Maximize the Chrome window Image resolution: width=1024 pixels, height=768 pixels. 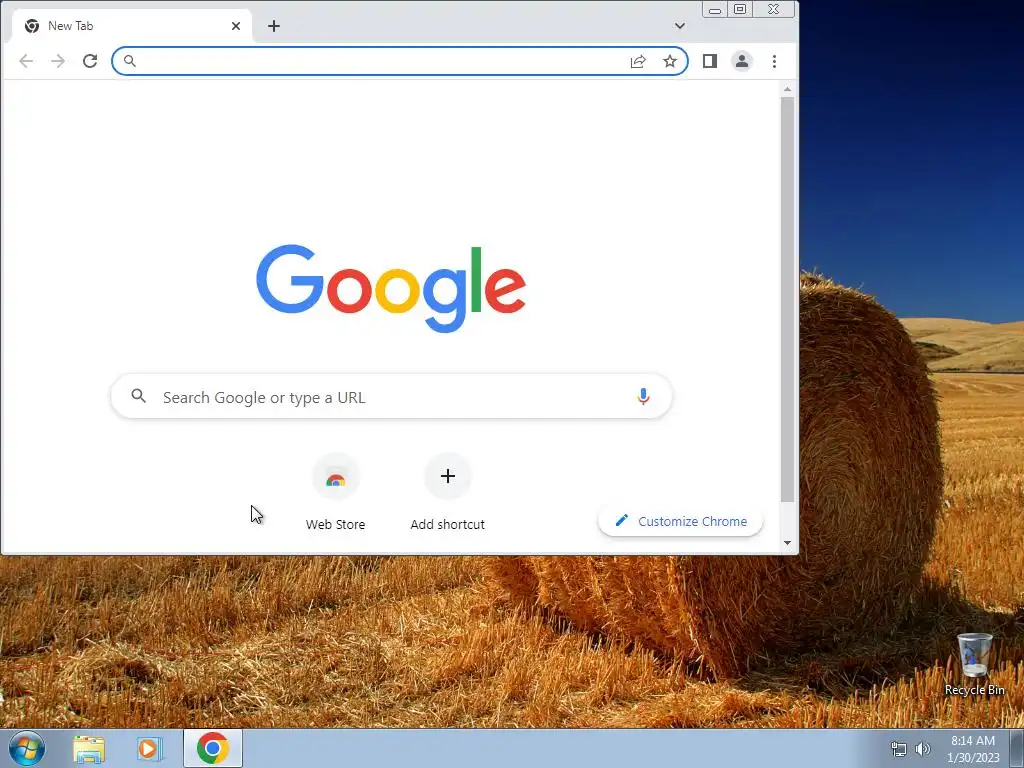(740, 10)
